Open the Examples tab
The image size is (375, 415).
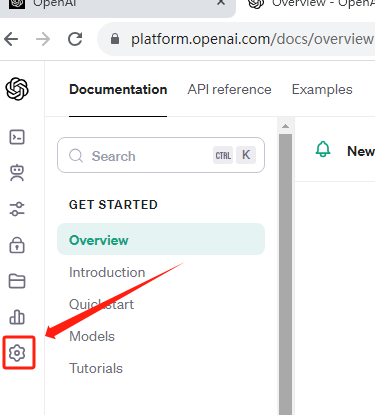coord(322,89)
